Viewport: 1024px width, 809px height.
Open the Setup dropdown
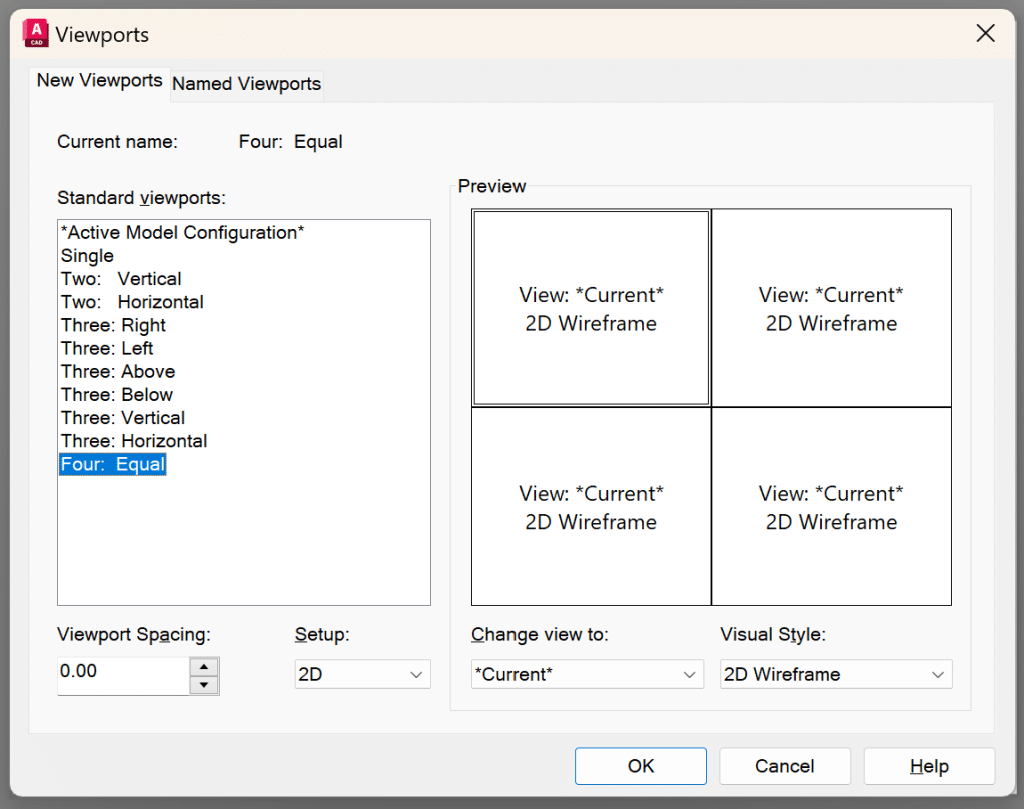(362, 674)
